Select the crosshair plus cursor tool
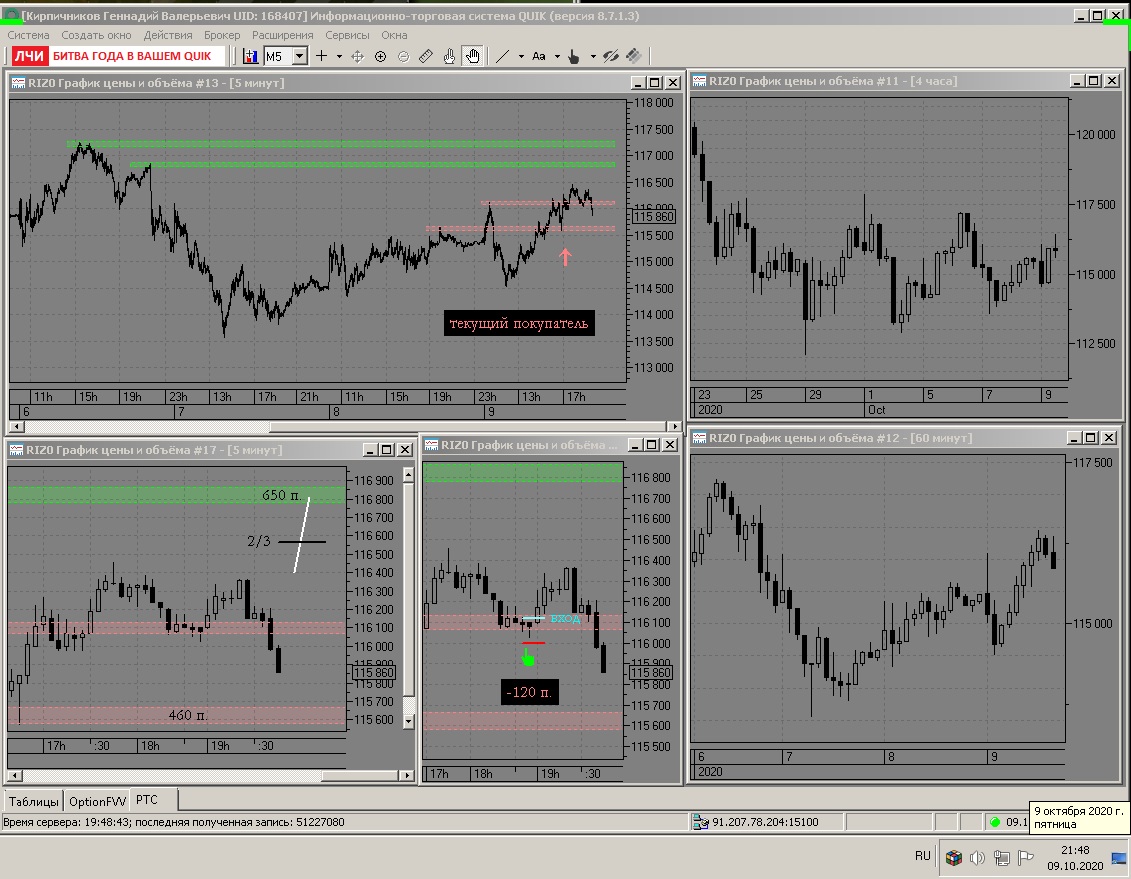This screenshot has height=879, width=1131. [322, 56]
